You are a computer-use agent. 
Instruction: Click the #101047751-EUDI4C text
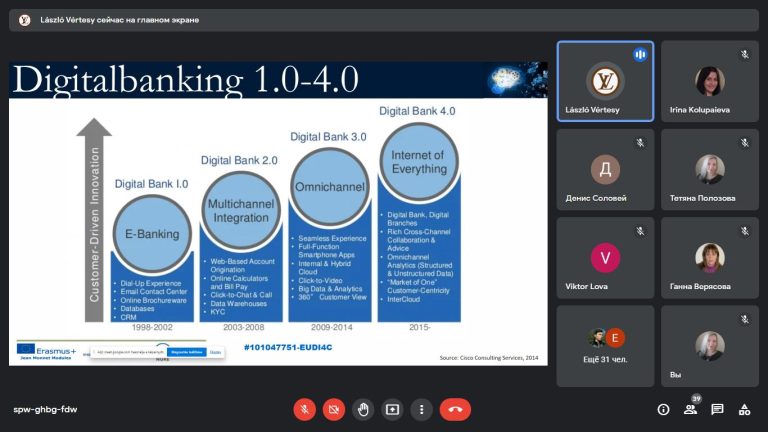[288, 347]
